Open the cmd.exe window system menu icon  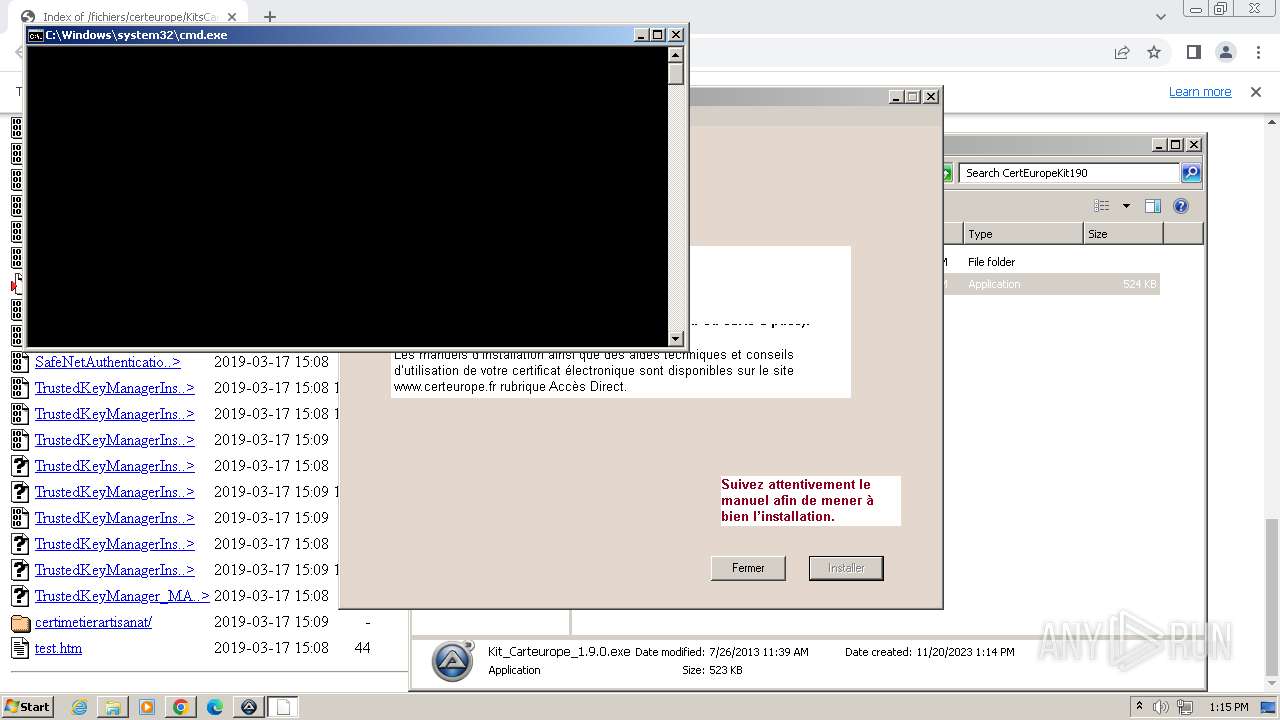pos(35,35)
